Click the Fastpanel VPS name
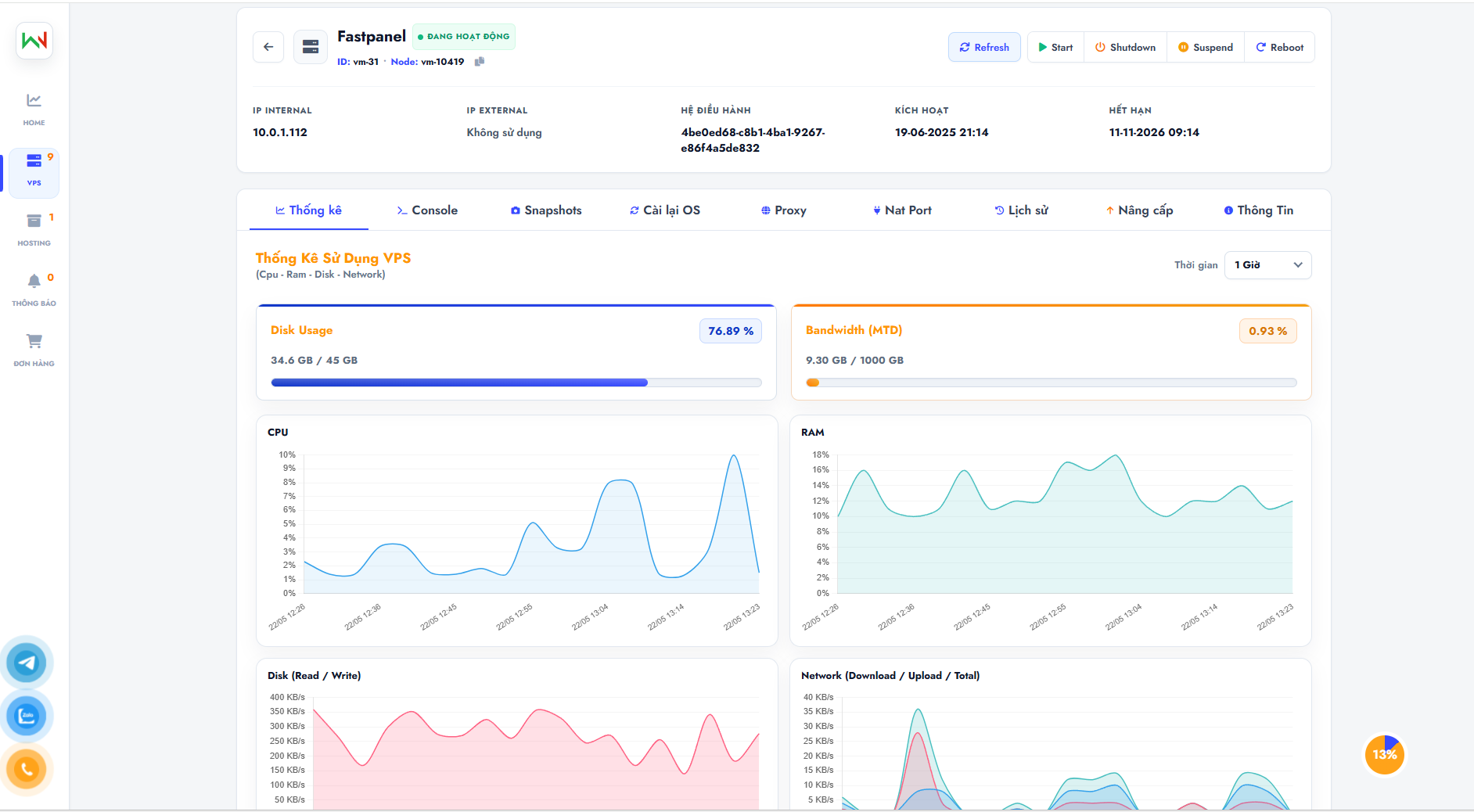The image size is (1474, 812). 372,37
